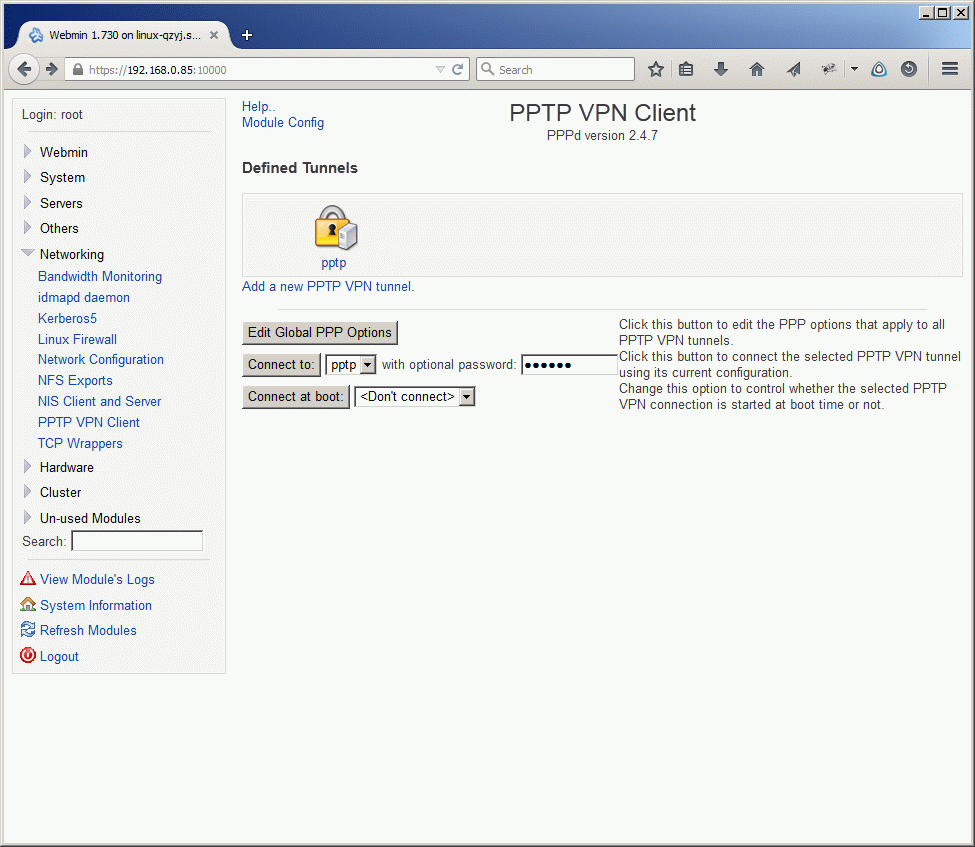Go back with the browser back arrow
975x847 pixels.
tap(24, 69)
